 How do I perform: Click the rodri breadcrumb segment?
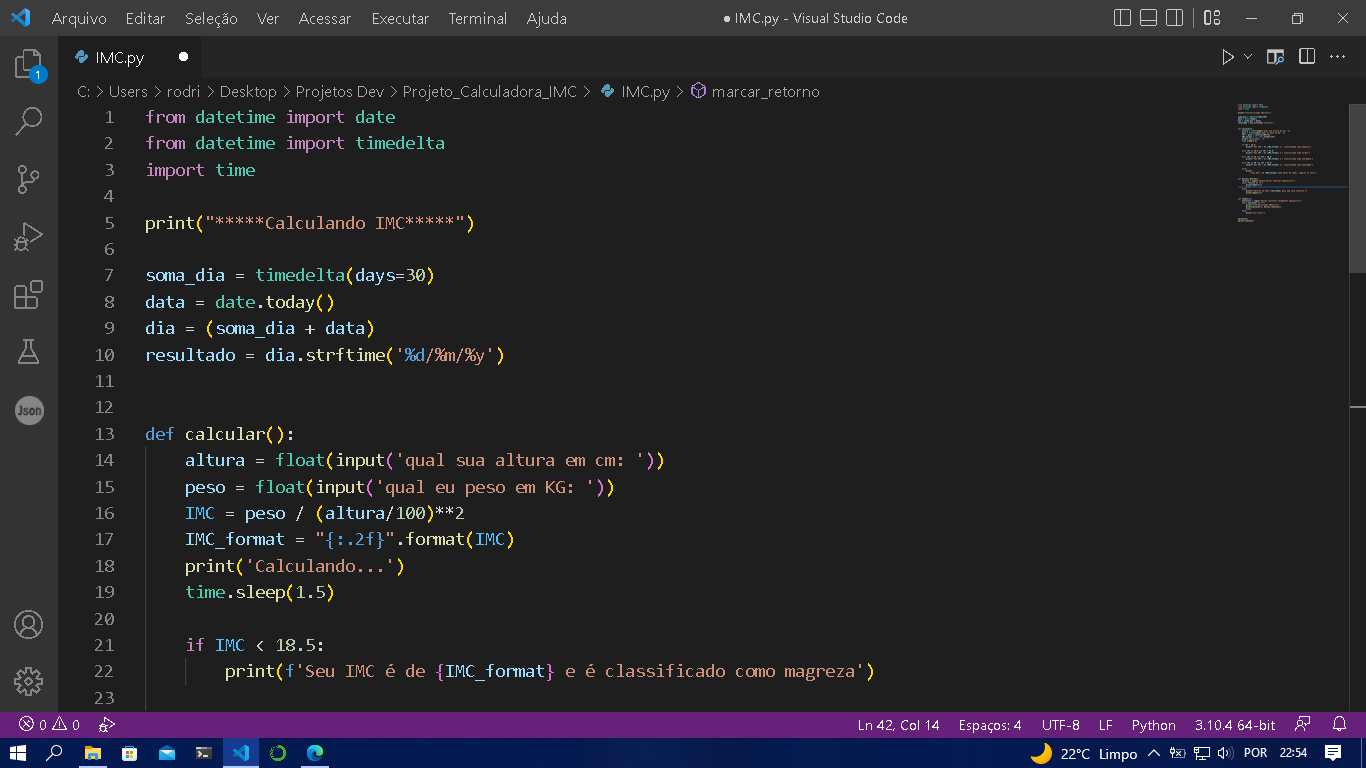183,91
